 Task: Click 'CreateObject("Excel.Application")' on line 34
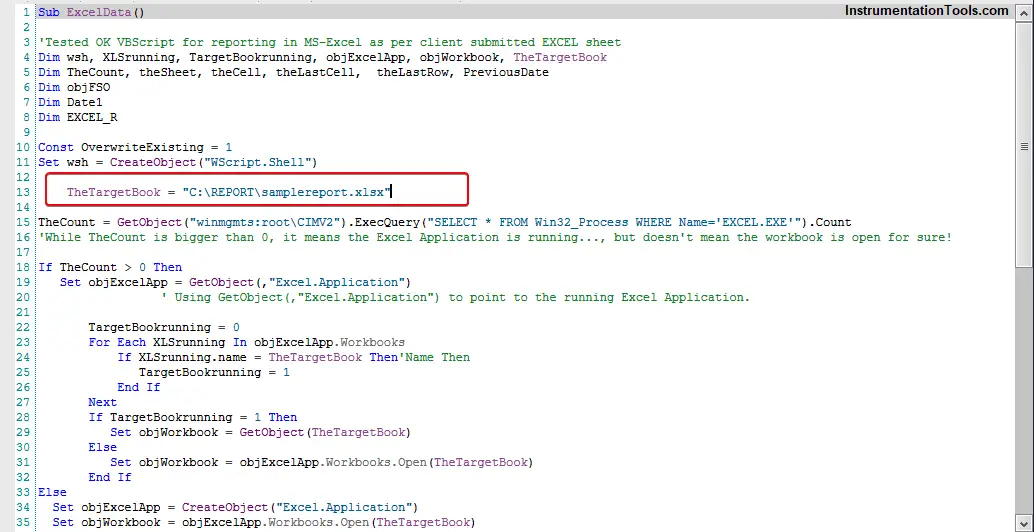(300, 508)
